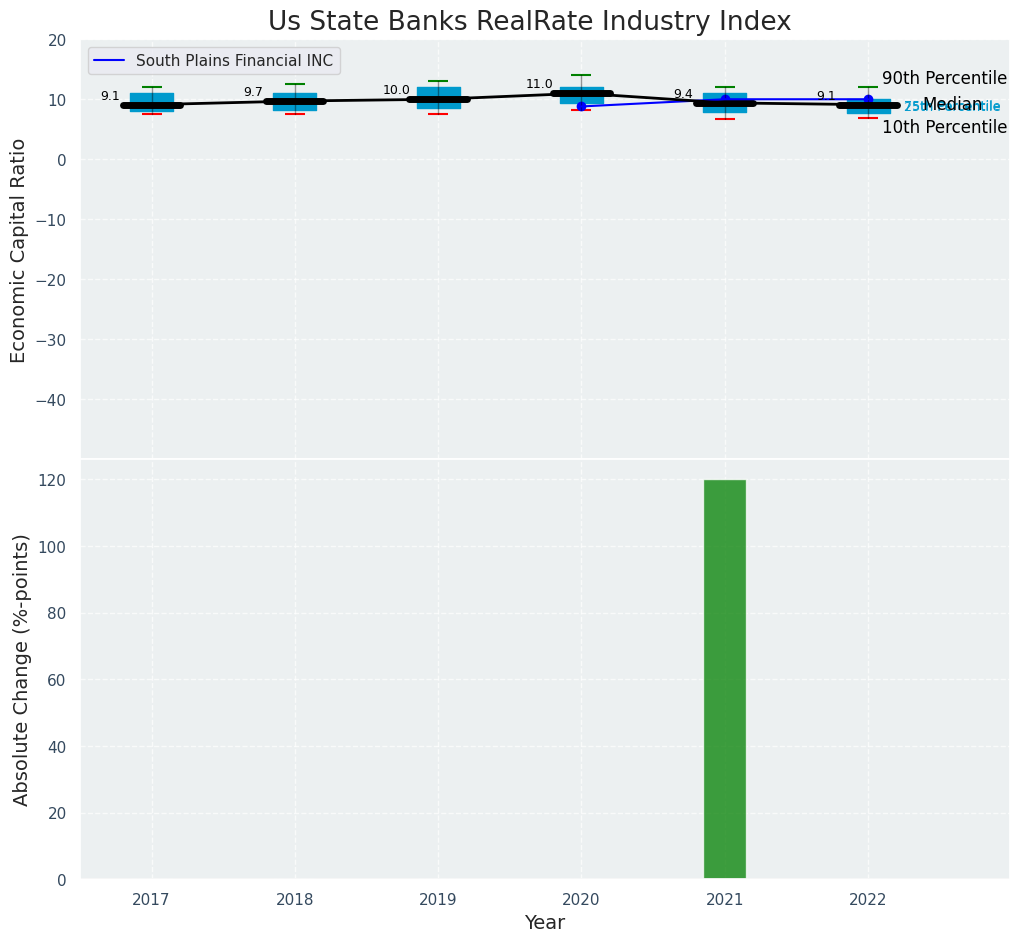Viewport: 1019px width, 942px height.
Task: Select the chart title text
Action: click(529, 22)
